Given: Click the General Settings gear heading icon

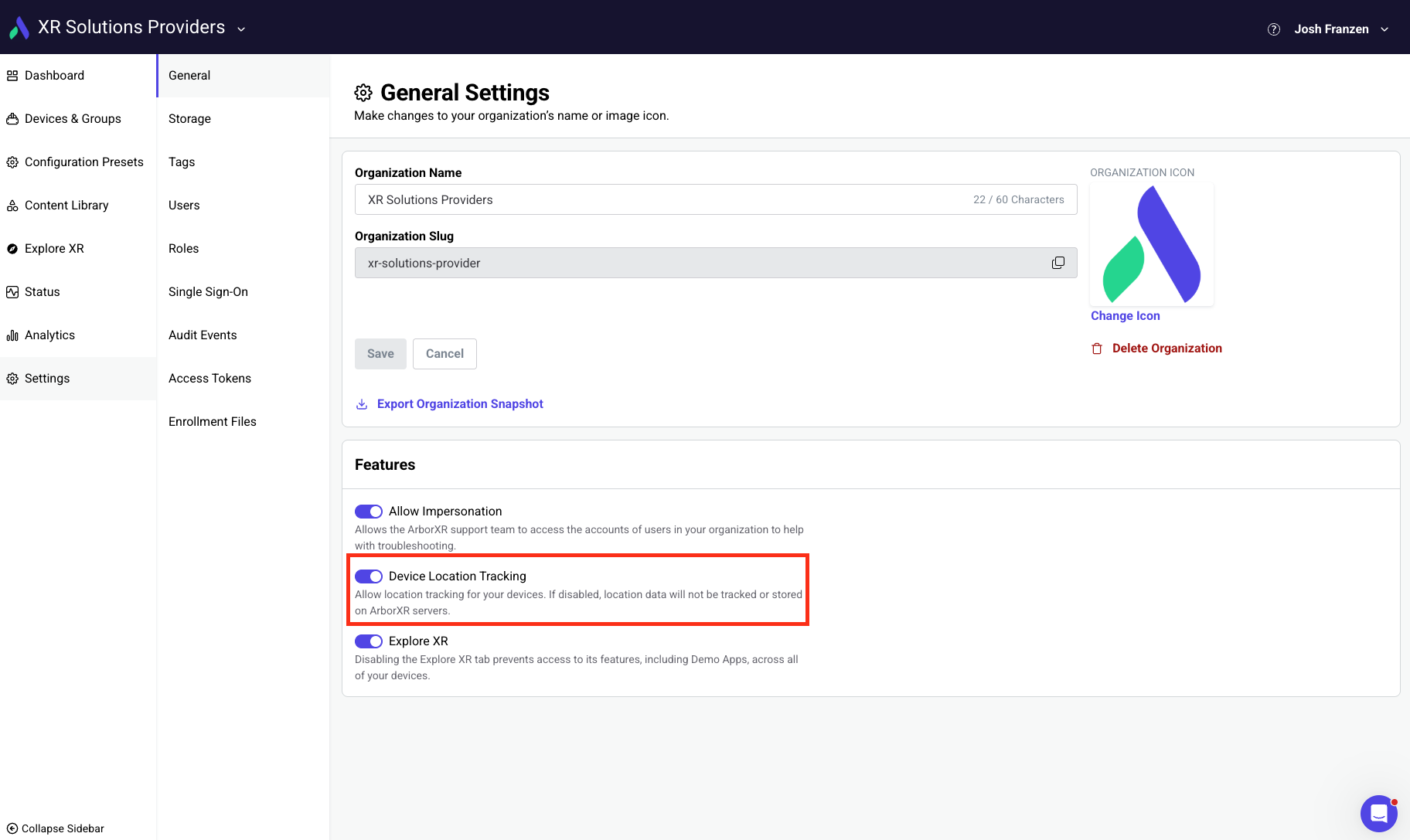Looking at the screenshot, I should tap(363, 93).
